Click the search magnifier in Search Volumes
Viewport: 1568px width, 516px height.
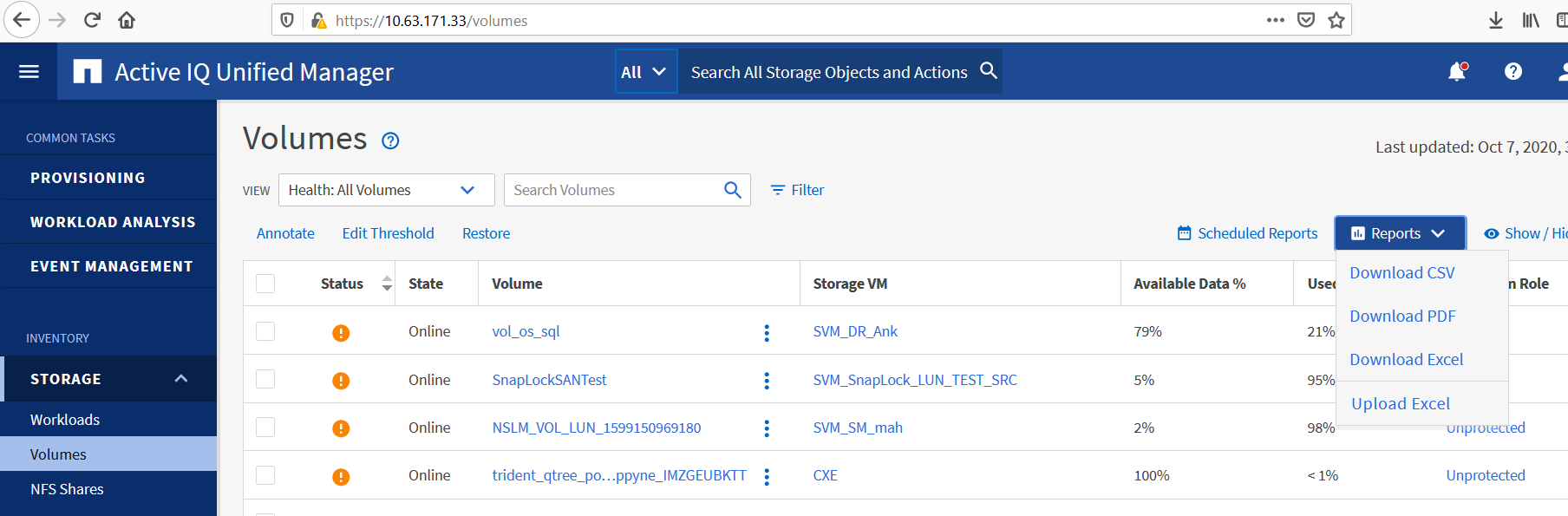click(732, 190)
